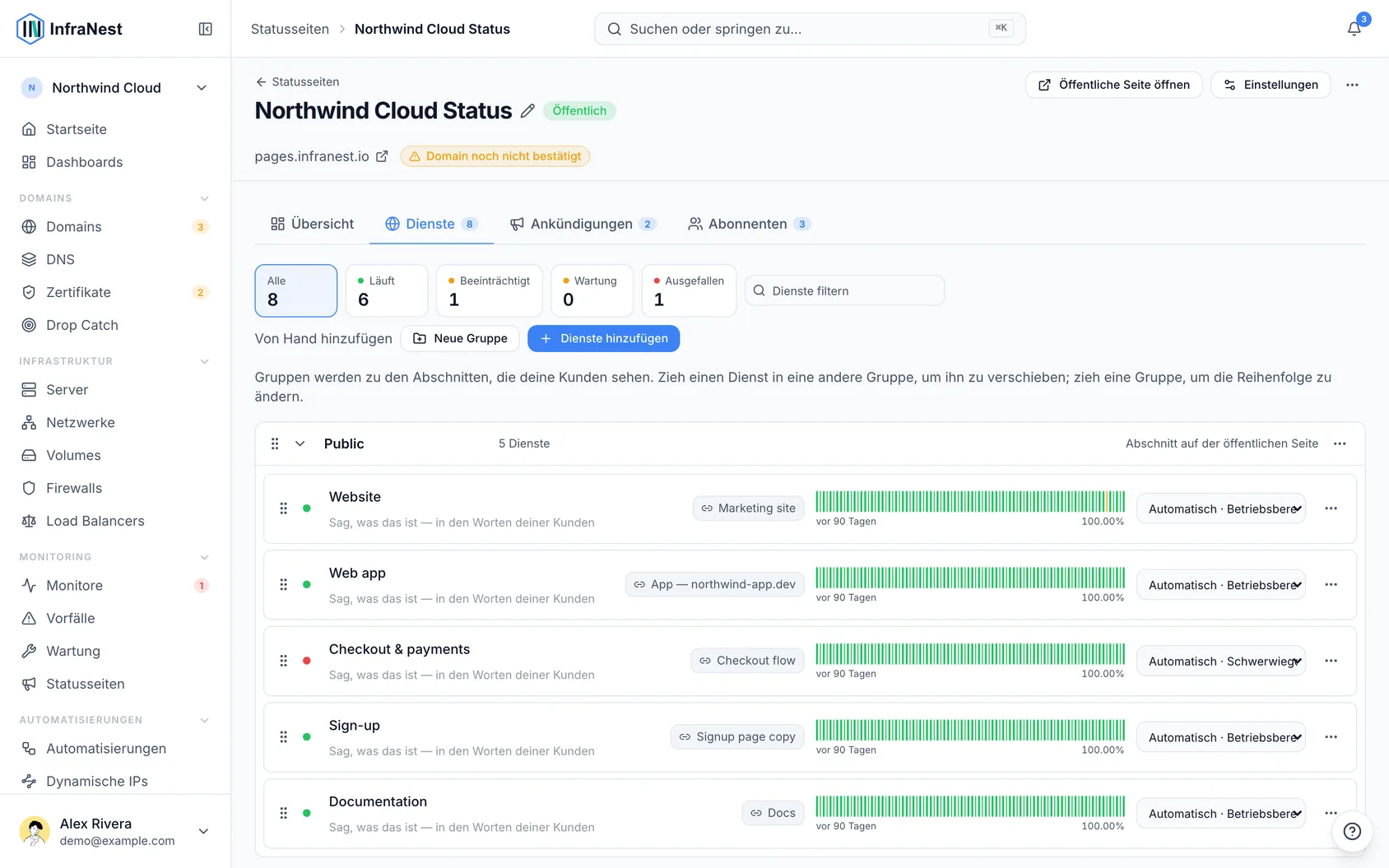The image size is (1389, 868).
Task: Open the notifications bell
Action: [1354, 29]
